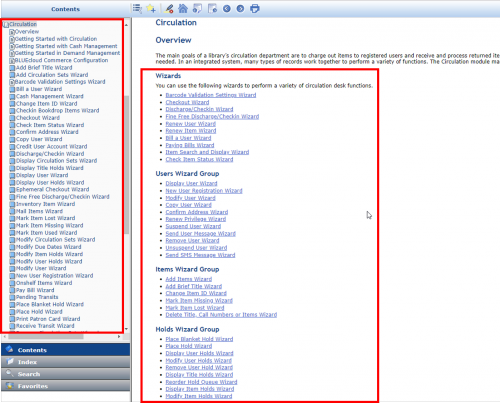The height and width of the screenshot is (403, 500).
Task: Open Remove User Hold Wizard link
Action: (199, 368)
